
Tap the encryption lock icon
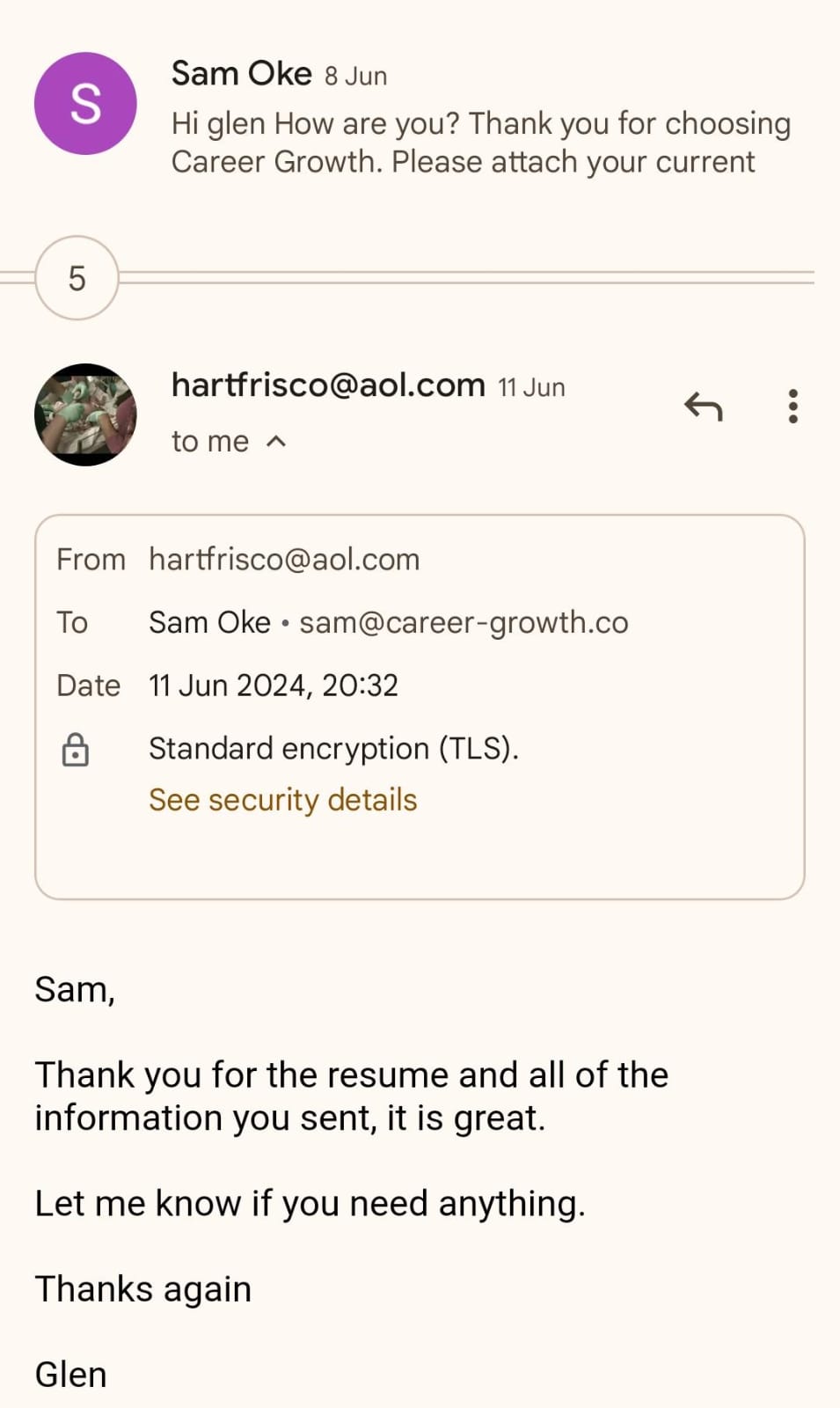click(x=76, y=750)
